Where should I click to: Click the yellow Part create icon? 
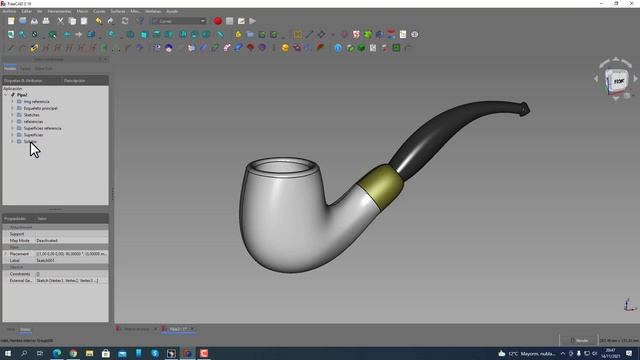pyautogui.click(x=238, y=35)
